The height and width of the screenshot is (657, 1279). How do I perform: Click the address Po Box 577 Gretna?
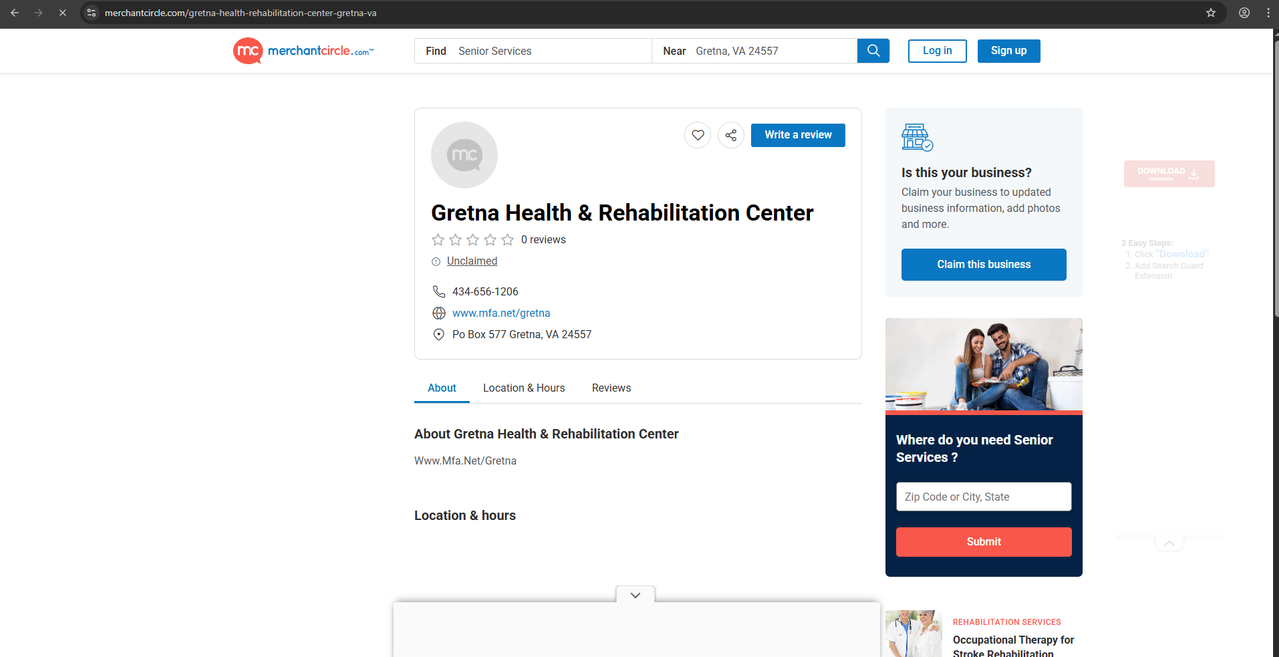pyautogui.click(x=522, y=334)
